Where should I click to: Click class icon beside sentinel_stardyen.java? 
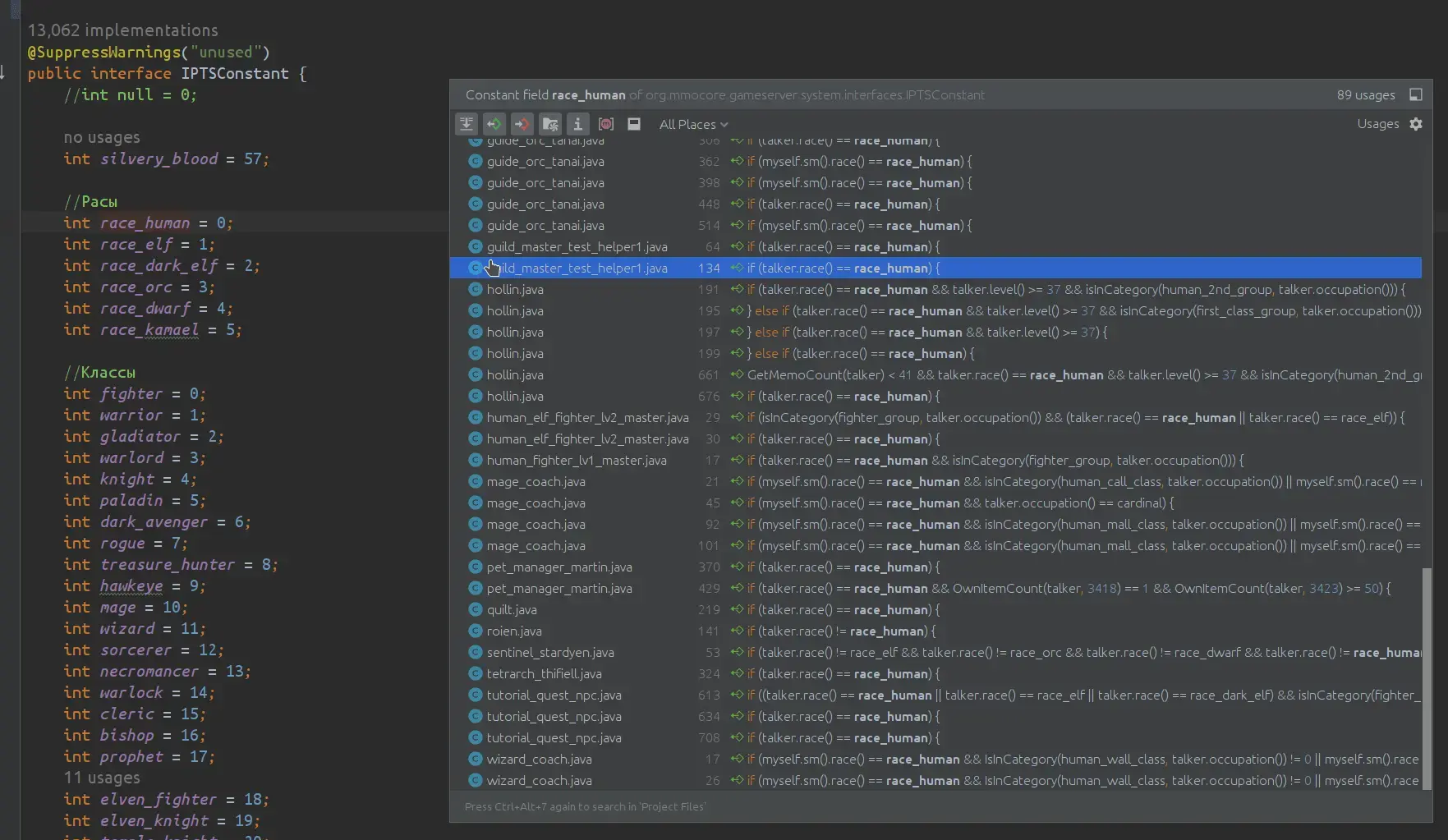point(475,653)
